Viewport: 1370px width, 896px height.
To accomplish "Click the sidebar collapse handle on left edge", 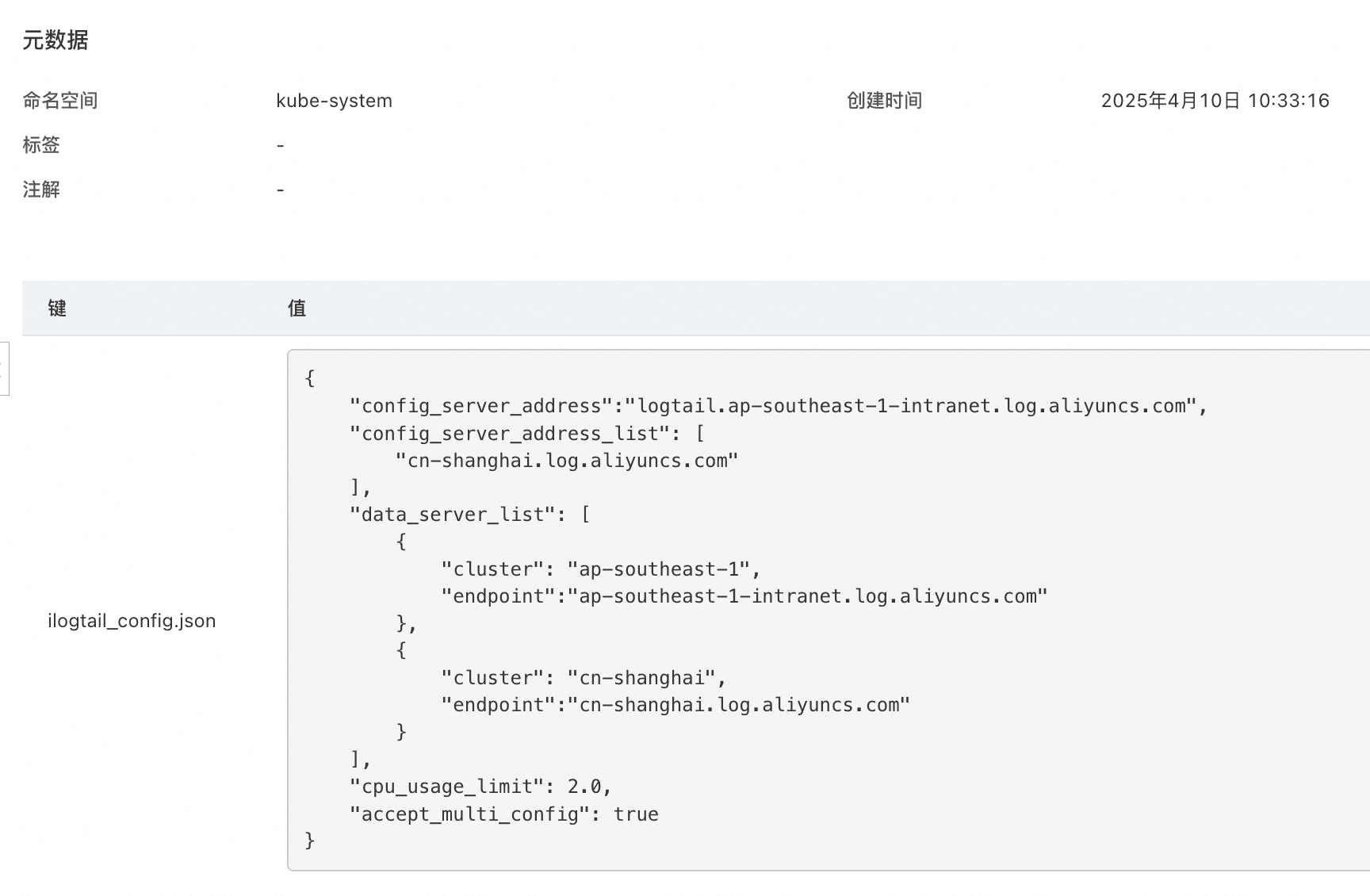I will (4, 369).
